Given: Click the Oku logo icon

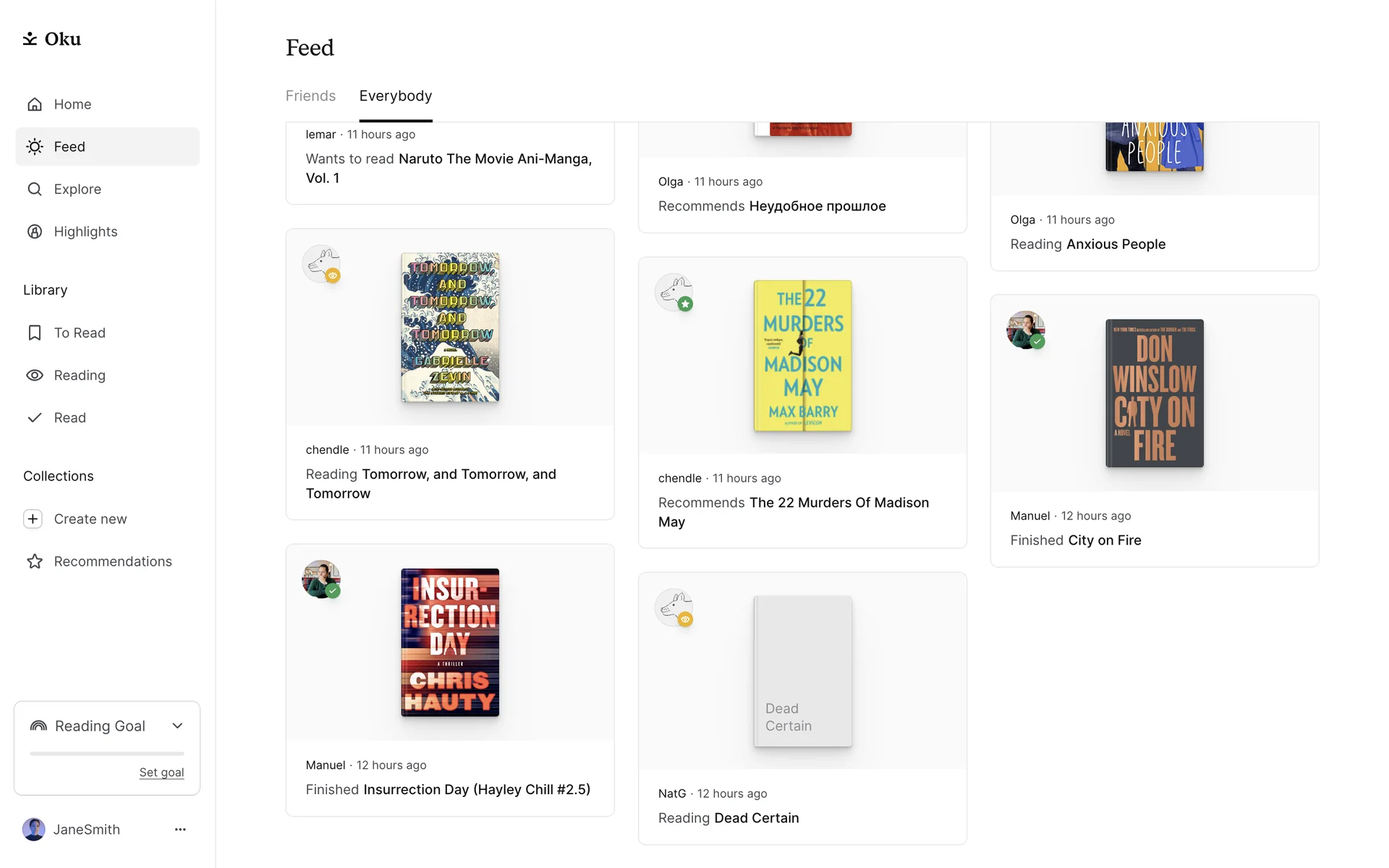Looking at the screenshot, I should pos(30,38).
